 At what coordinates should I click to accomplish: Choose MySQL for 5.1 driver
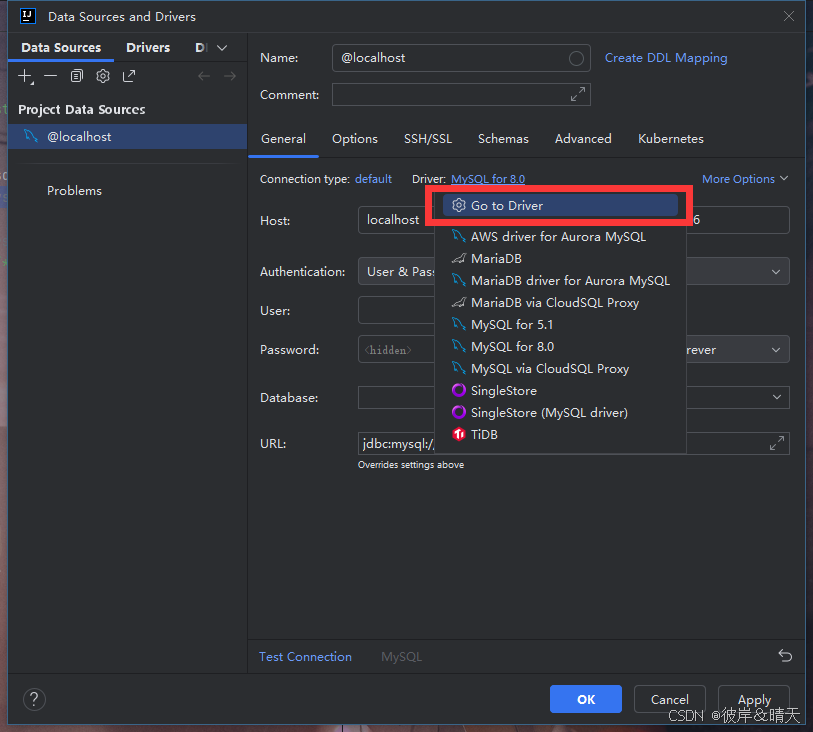click(560, 325)
